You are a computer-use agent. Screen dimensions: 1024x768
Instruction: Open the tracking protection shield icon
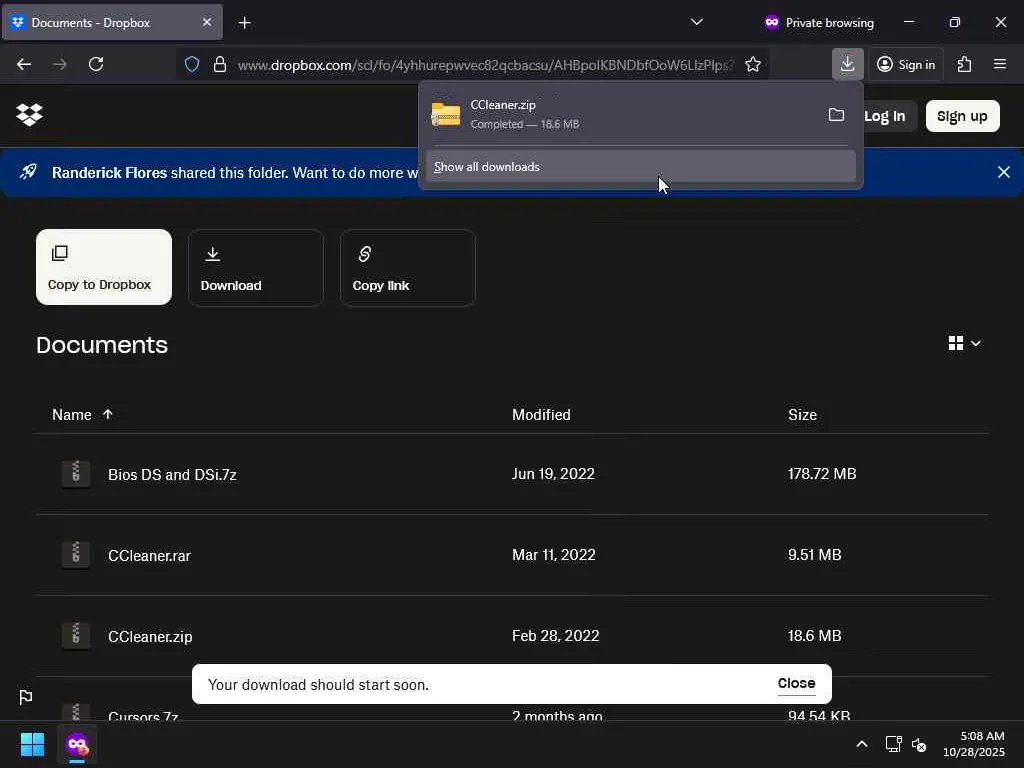(x=192, y=64)
